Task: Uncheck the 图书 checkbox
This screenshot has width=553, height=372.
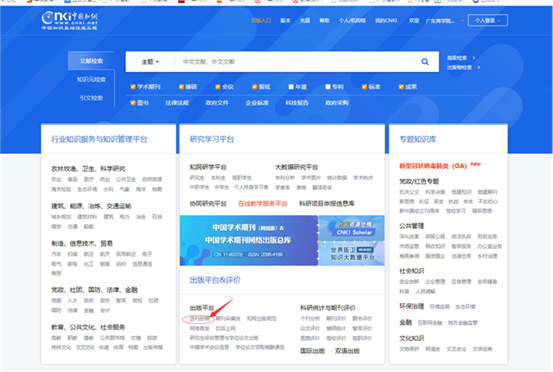Action: [x=133, y=103]
